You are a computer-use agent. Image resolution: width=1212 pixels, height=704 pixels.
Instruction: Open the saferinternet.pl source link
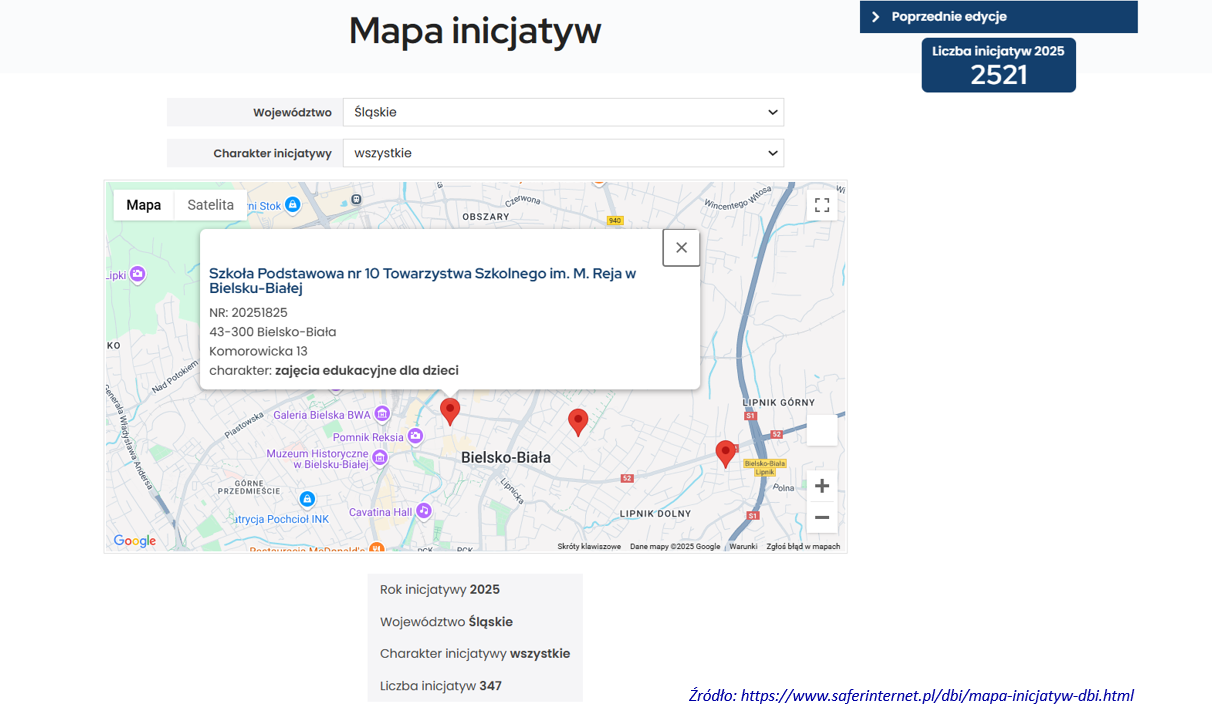[x=937, y=695]
